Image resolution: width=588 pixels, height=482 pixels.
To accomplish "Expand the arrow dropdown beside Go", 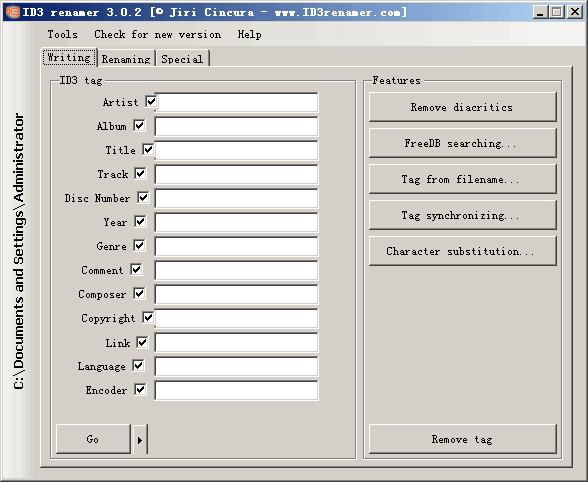I will pos(140,439).
